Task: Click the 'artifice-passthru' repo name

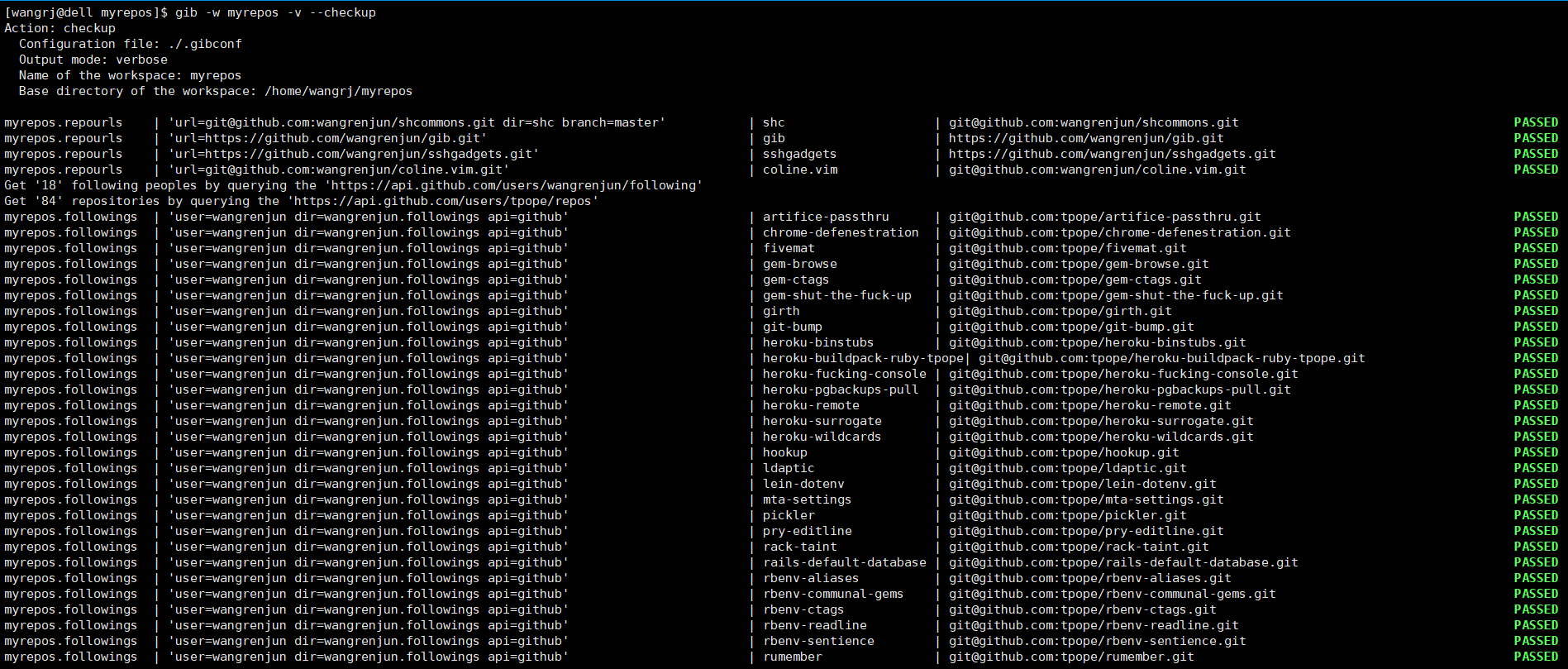Action: (826, 217)
